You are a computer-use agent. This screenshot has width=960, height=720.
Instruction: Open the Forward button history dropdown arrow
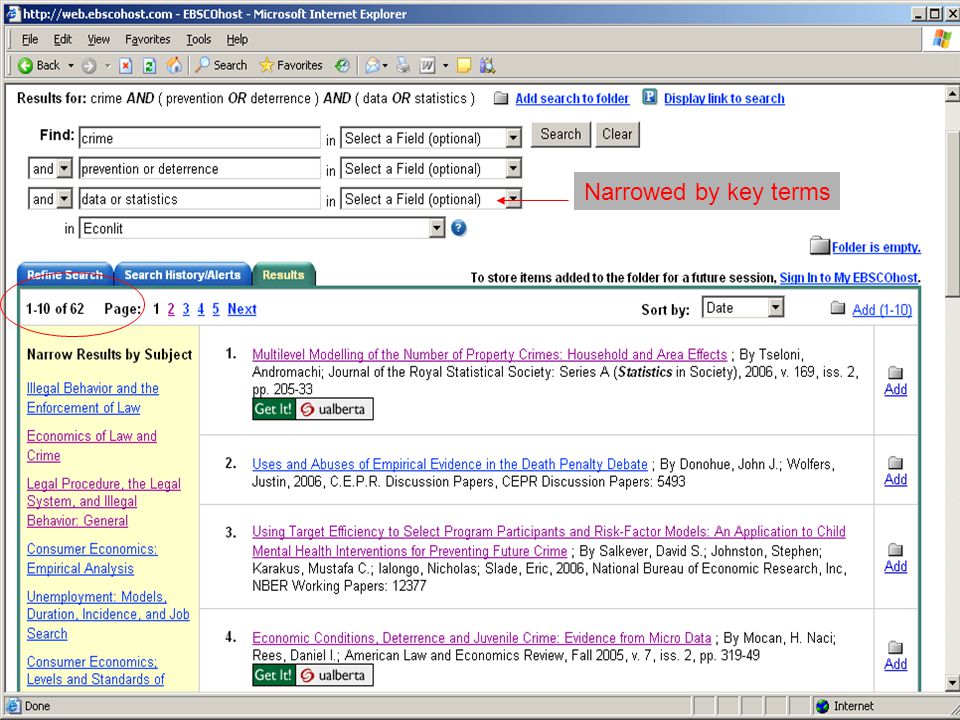click(108, 66)
